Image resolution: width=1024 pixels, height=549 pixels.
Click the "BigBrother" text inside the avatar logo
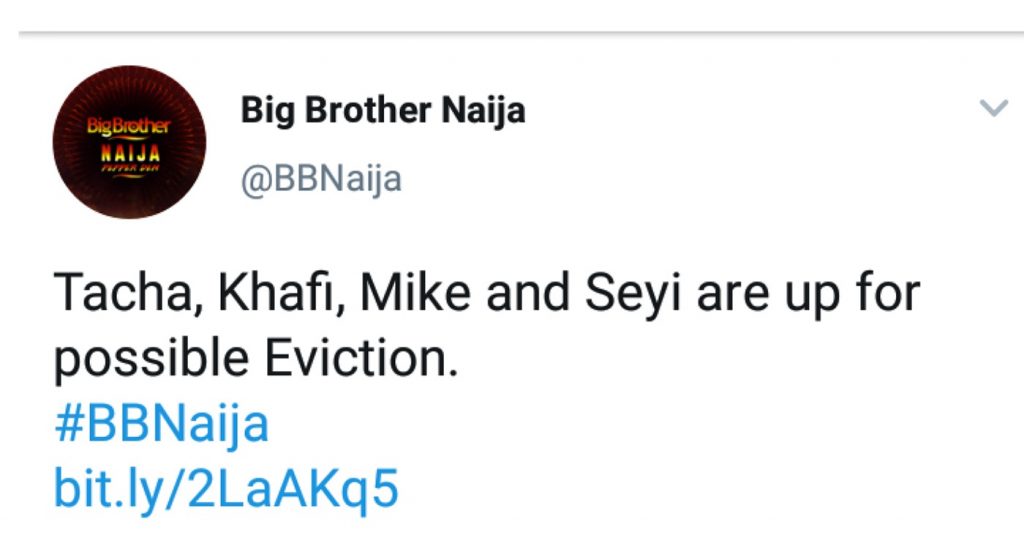(x=128, y=128)
